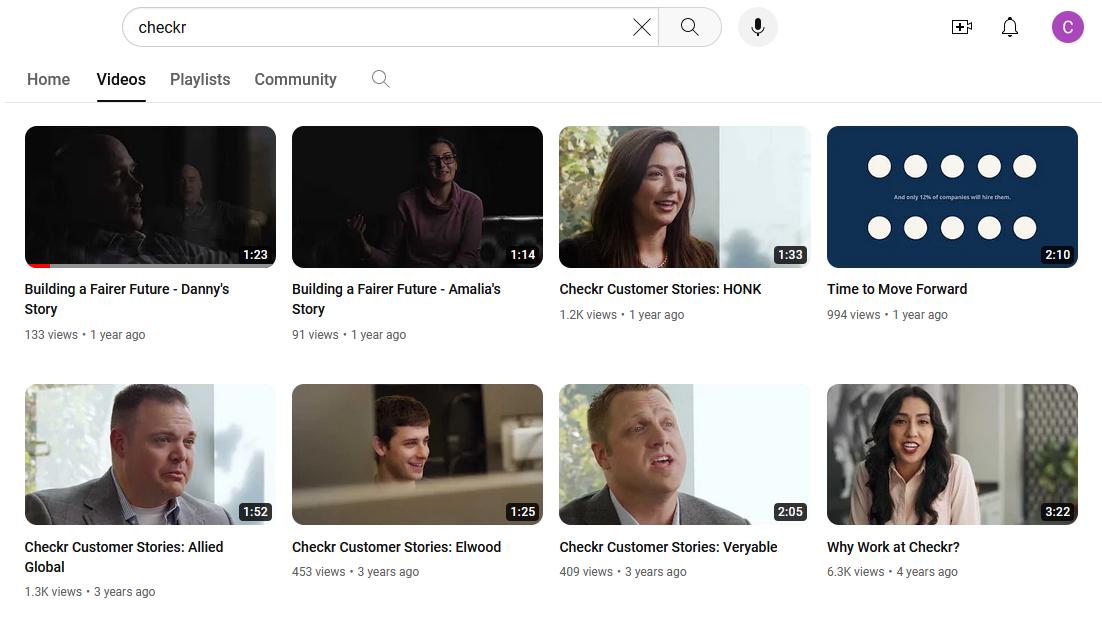The width and height of the screenshot is (1102, 617).
Task: Click '1.3K views • 3 years ago' text
Action: 90,592
